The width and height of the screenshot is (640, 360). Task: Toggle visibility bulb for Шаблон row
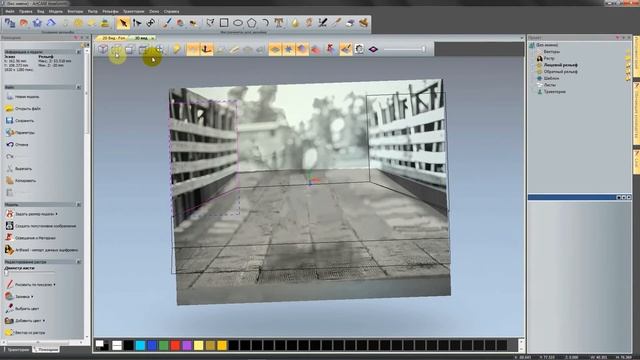[627, 78]
